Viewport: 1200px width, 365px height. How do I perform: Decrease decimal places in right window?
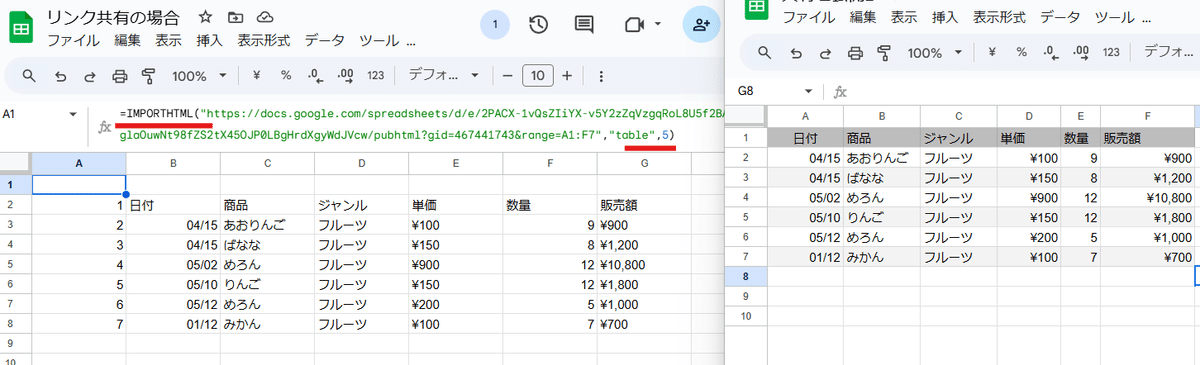click(x=1050, y=53)
